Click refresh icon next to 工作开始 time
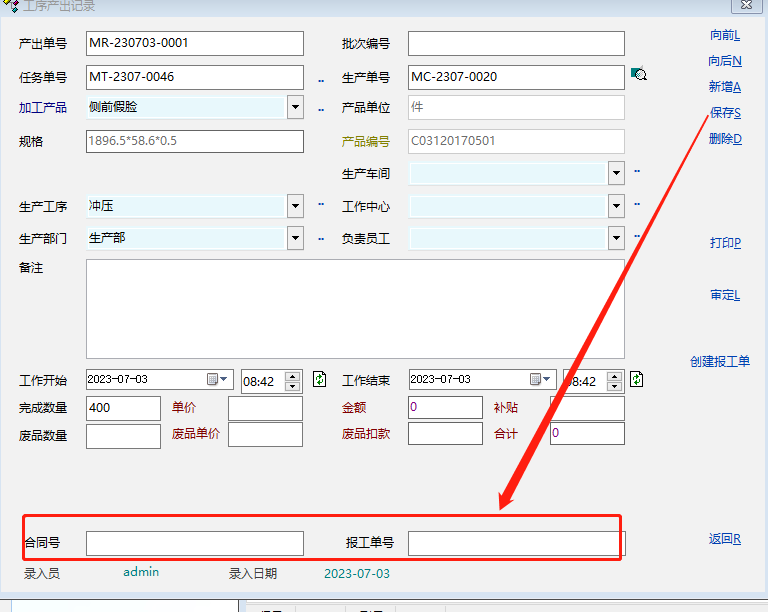This screenshot has width=768, height=612. click(x=320, y=379)
